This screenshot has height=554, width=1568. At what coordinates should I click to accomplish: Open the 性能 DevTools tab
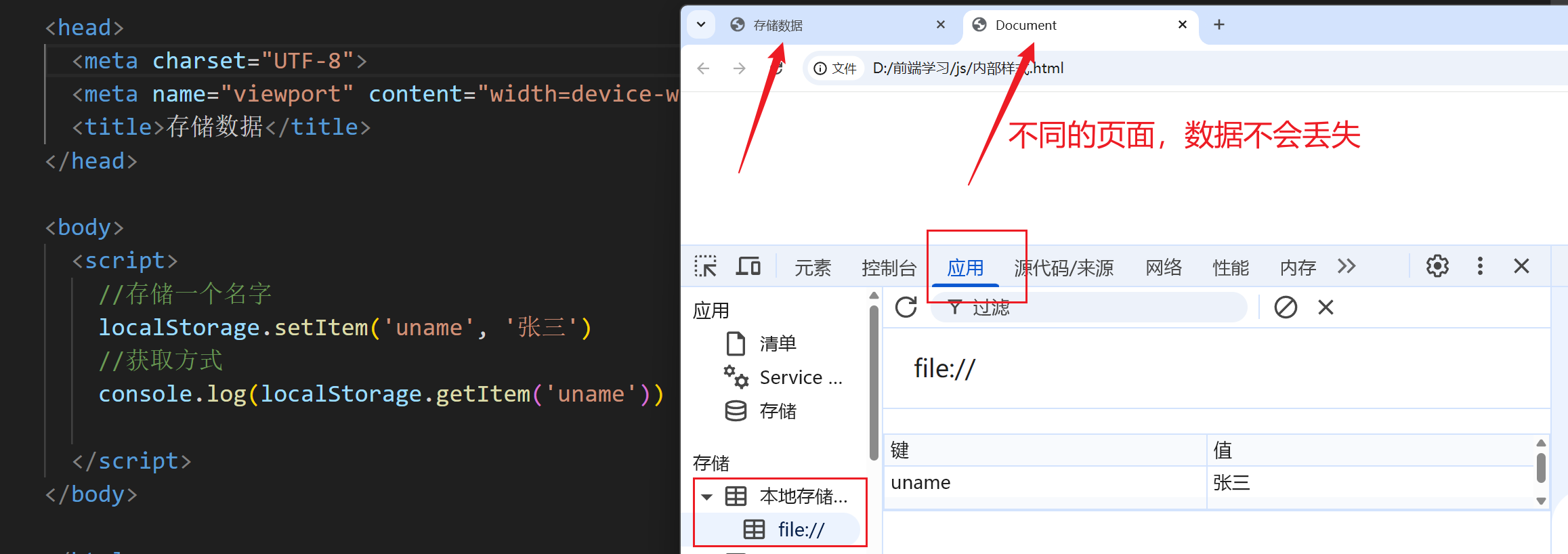1231,268
